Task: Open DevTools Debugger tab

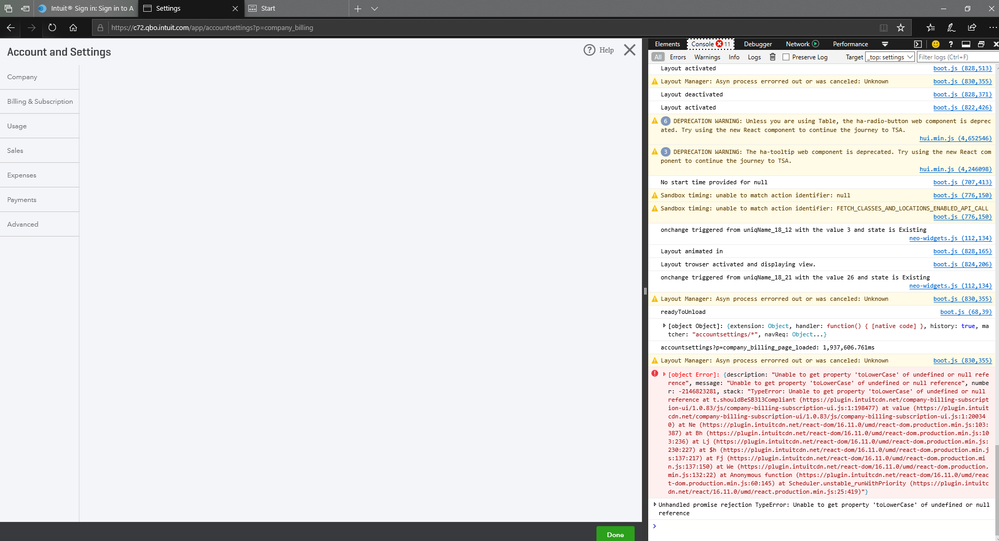Action: coord(758,44)
